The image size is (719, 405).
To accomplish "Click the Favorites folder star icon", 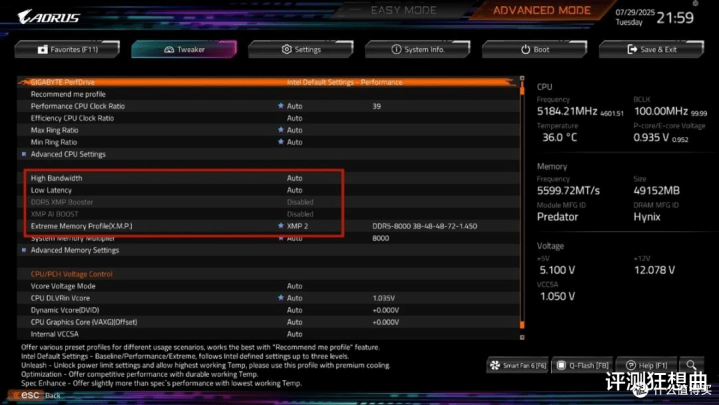I will point(43,49).
